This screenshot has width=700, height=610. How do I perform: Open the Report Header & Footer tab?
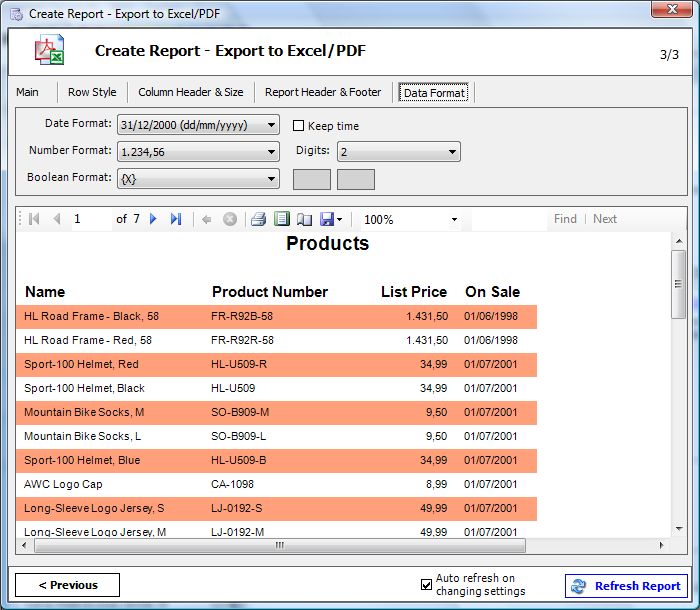click(x=323, y=92)
